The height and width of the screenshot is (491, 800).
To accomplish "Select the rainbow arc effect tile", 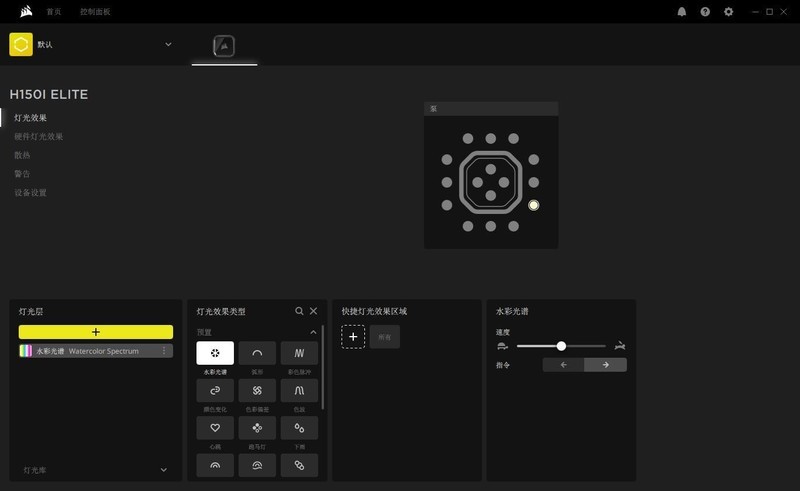I will pyautogui.click(x=215, y=465).
